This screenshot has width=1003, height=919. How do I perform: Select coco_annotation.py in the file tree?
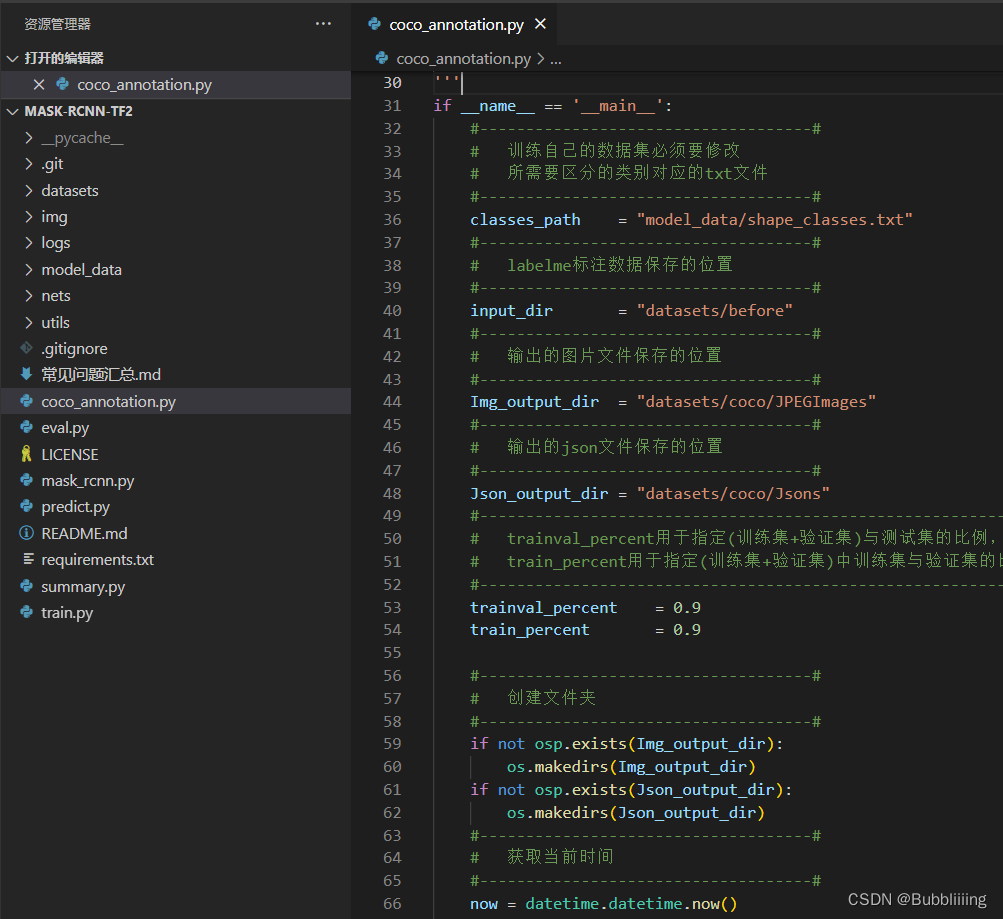[176, 401]
